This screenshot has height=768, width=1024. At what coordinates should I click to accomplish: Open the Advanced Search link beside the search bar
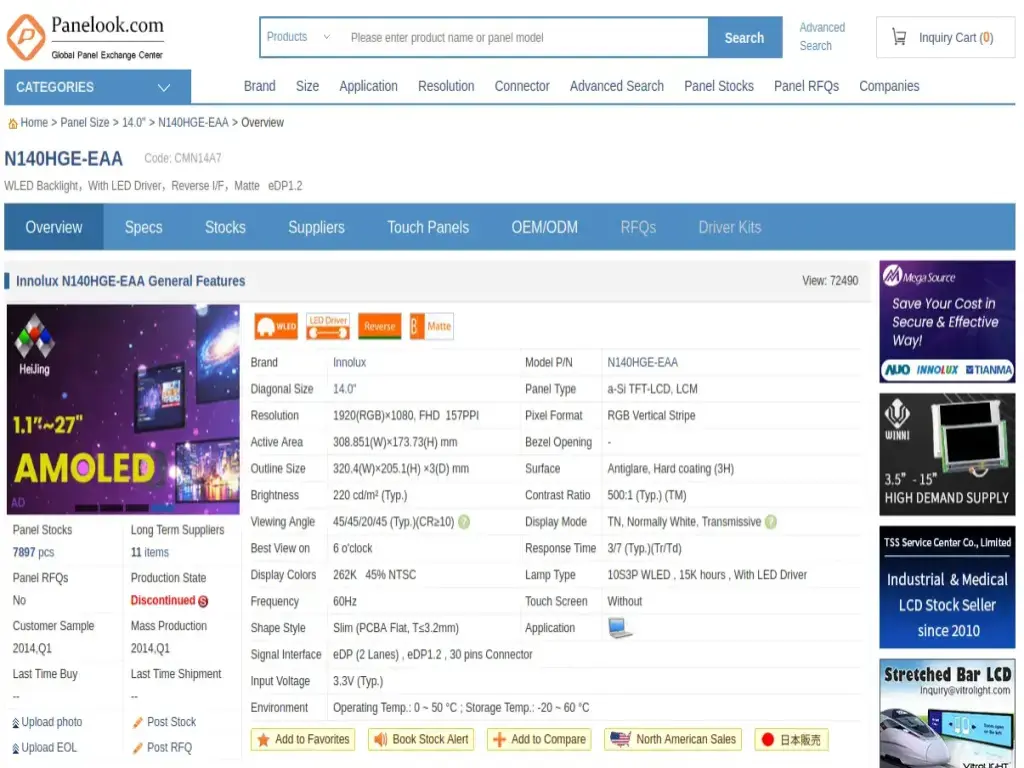tap(822, 37)
